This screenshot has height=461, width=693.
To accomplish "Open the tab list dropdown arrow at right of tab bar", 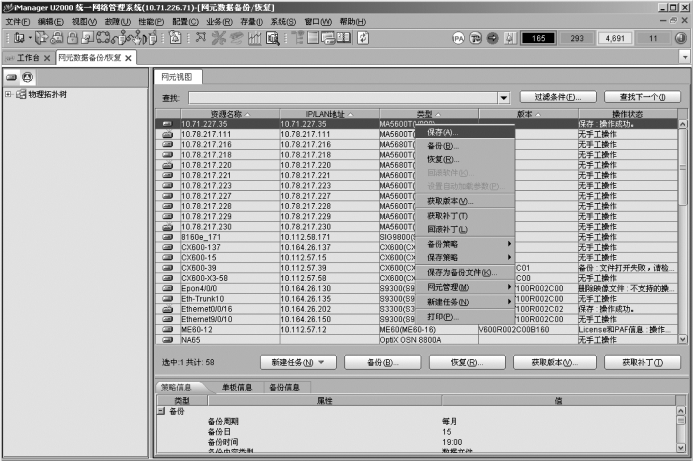I will click(685, 57).
